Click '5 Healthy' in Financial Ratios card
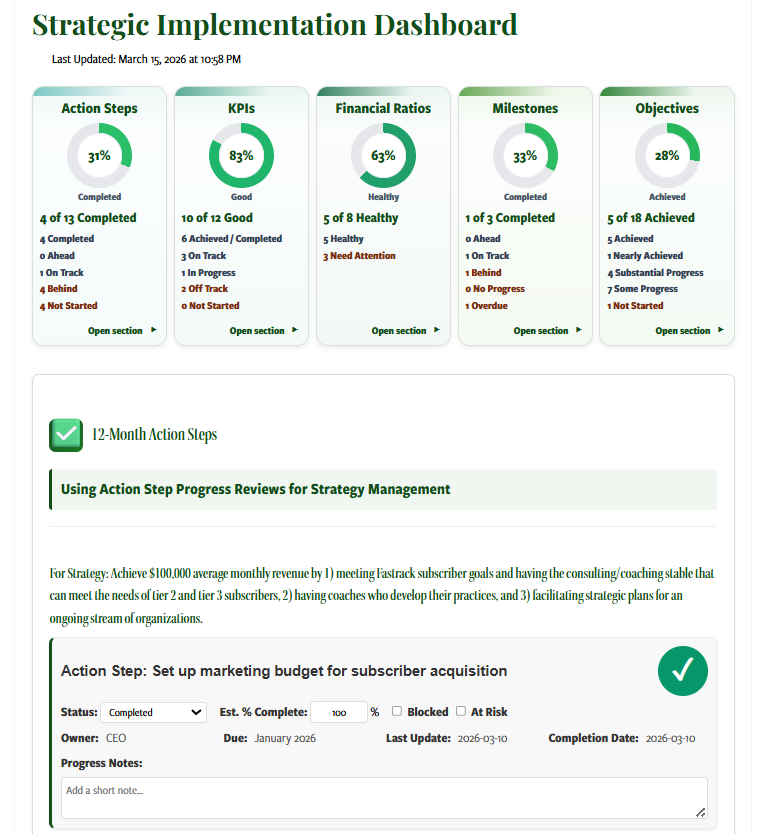The height and width of the screenshot is (834, 766). pos(344,239)
